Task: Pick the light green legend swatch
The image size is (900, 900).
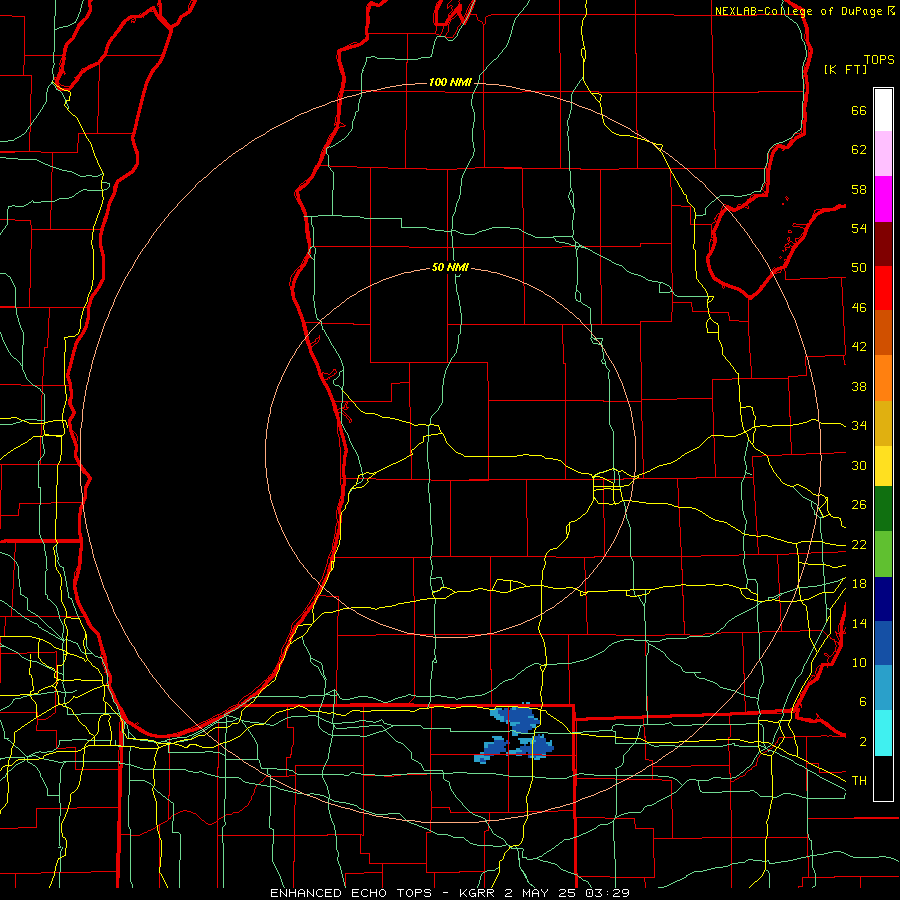Action: [x=883, y=554]
